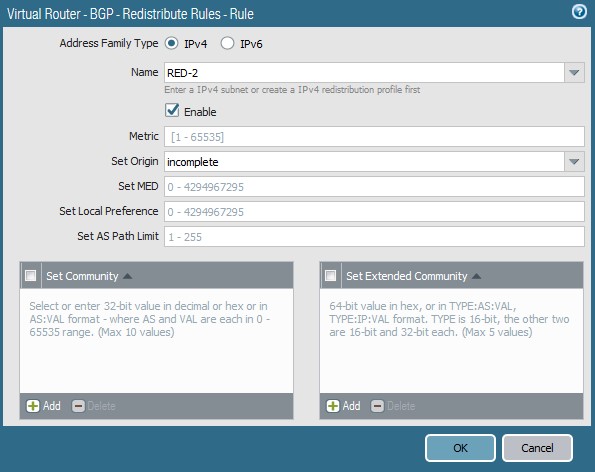Screen dimensions: 595x472
Task: Open the help icon in title bar
Action: tap(579, 12)
